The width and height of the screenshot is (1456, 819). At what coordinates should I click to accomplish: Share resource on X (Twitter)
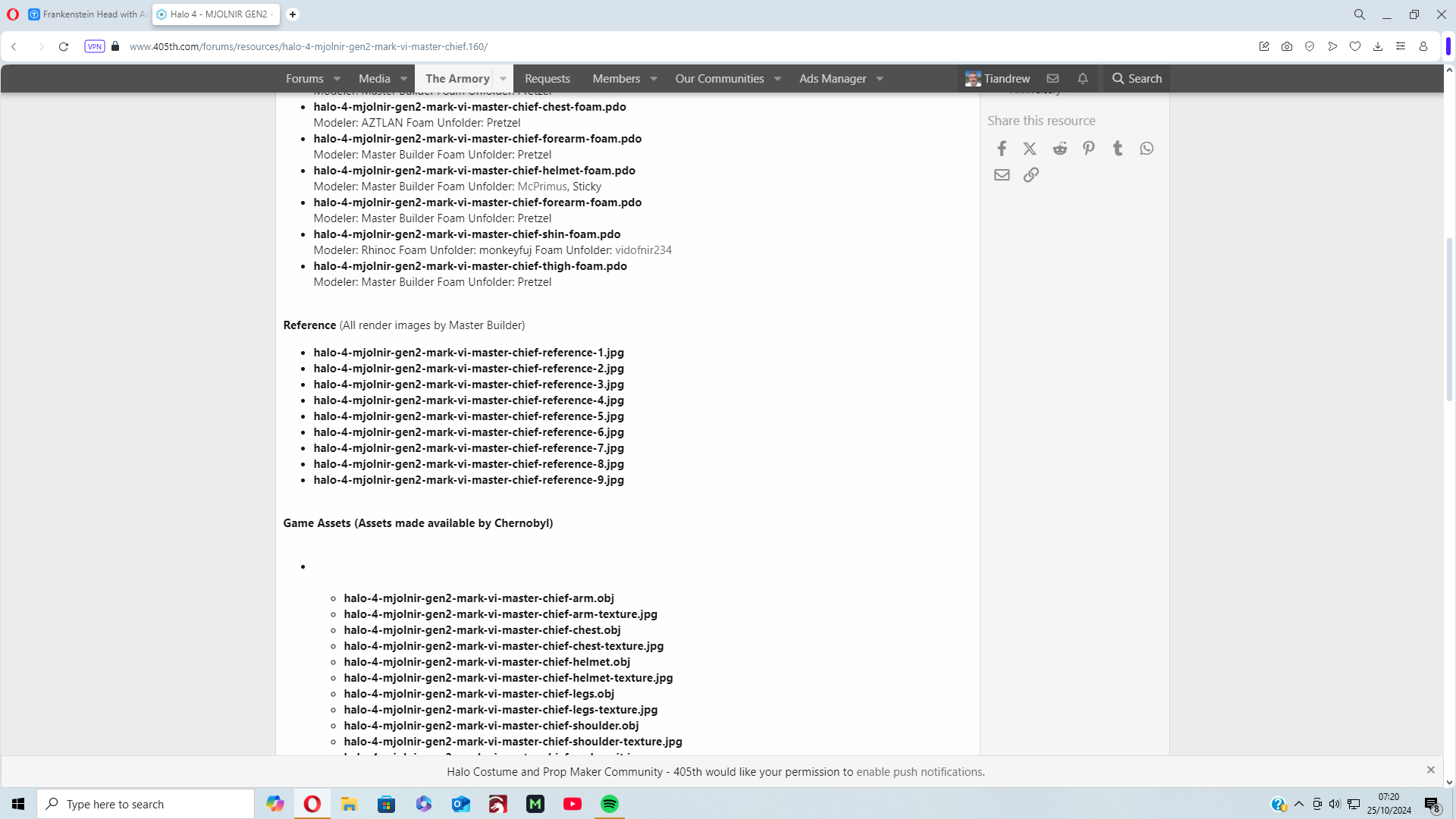point(1030,149)
